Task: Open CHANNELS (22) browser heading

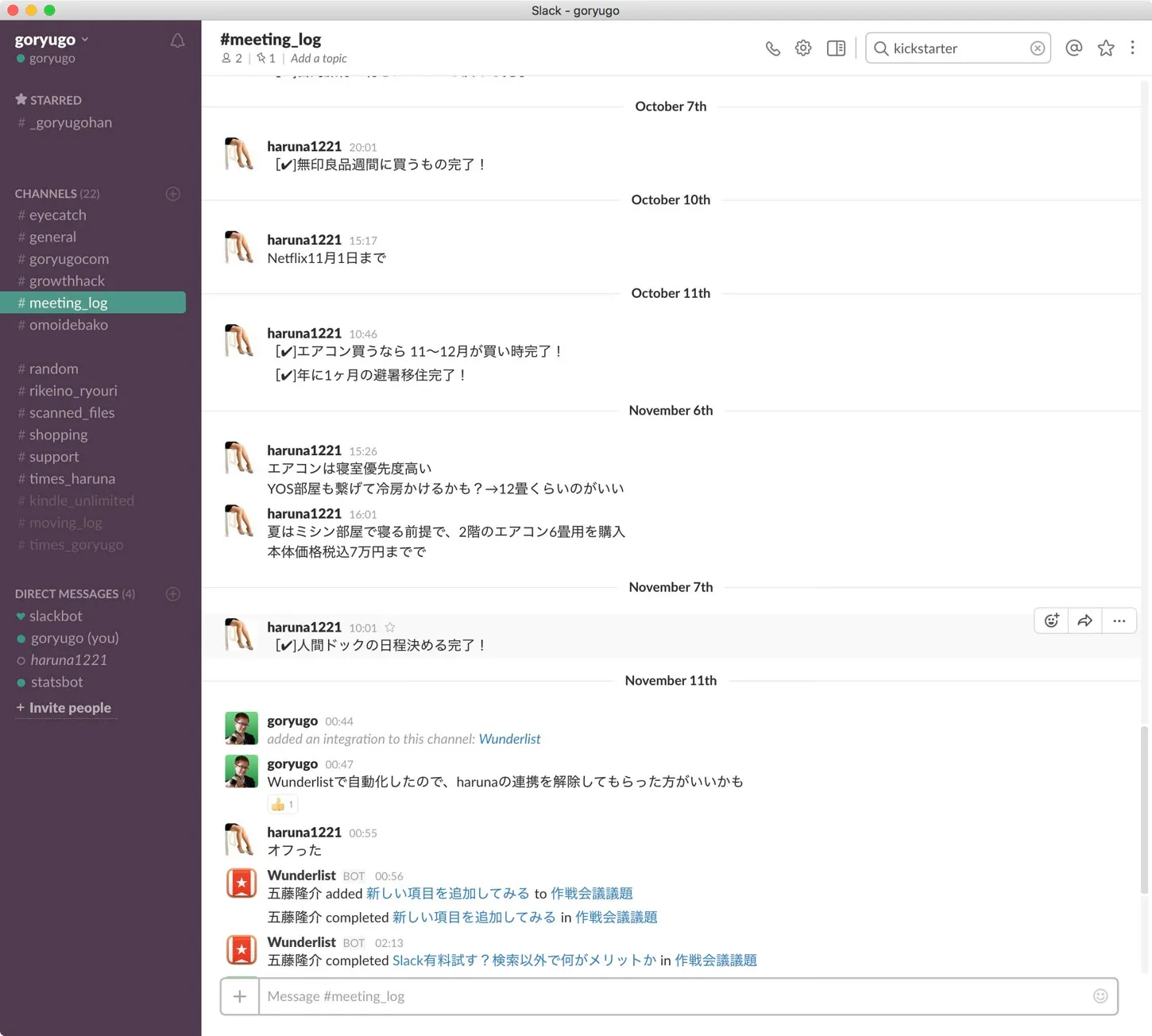Action: click(x=57, y=194)
